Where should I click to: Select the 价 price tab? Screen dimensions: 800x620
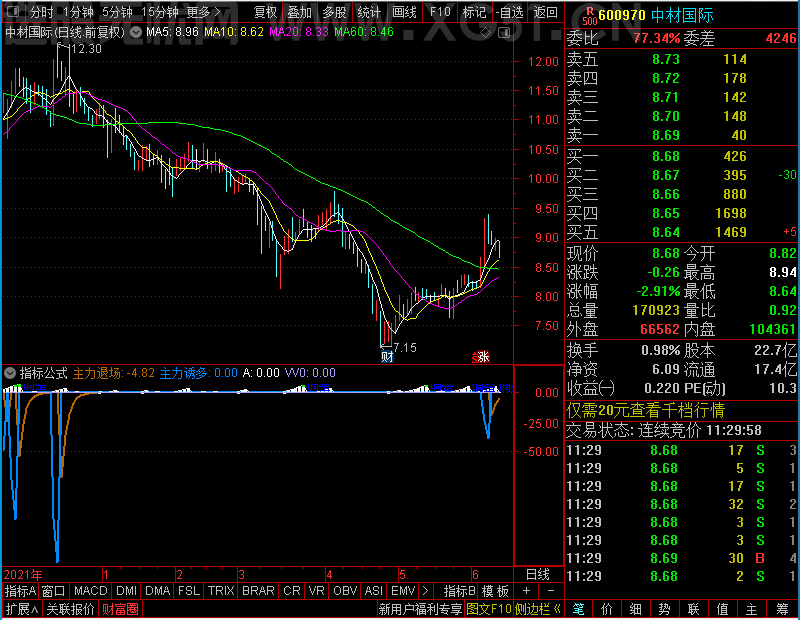pos(607,609)
